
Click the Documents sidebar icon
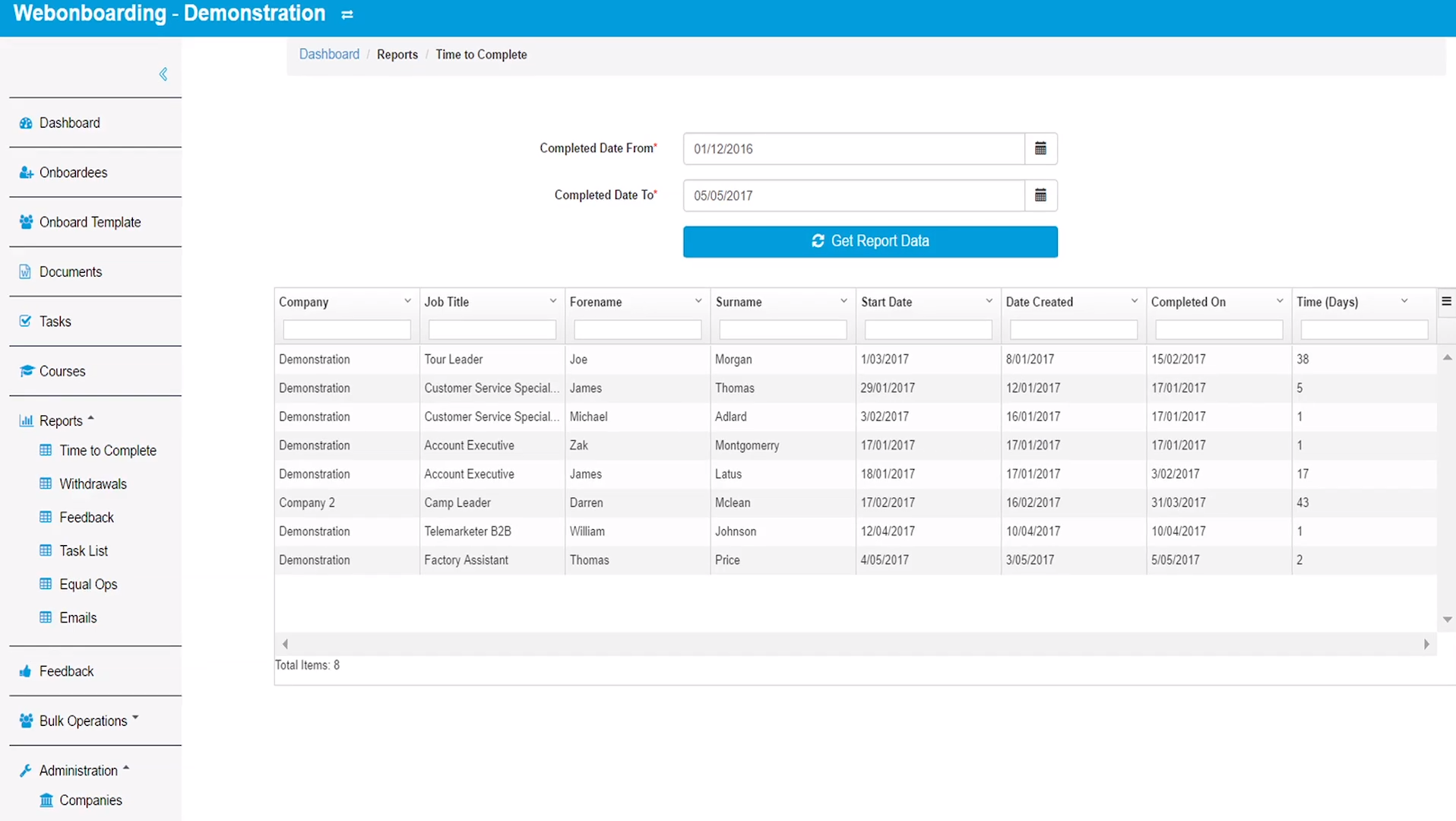(25, 271)
